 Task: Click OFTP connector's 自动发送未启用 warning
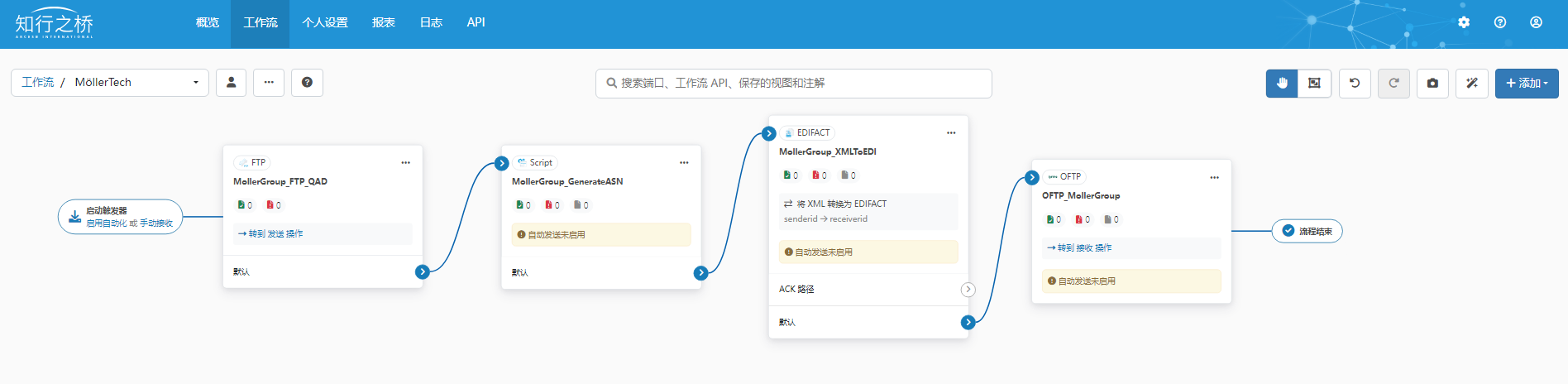[1131, 281]
